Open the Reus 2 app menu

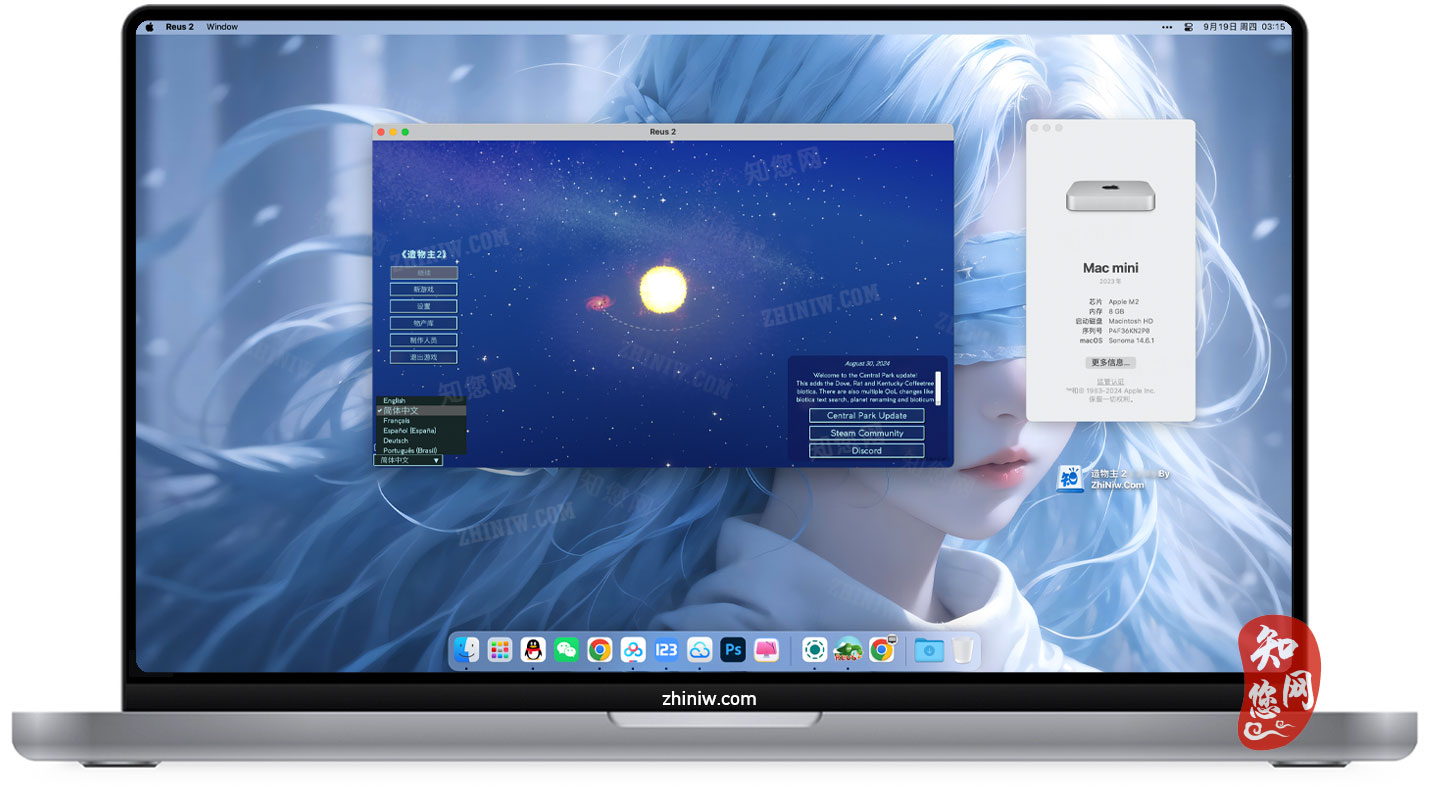pos(180,27)
